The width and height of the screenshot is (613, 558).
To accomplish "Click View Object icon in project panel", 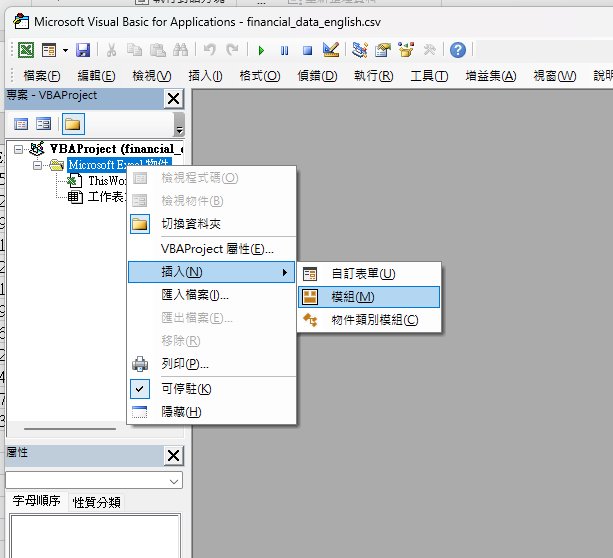I will [43, 124].
